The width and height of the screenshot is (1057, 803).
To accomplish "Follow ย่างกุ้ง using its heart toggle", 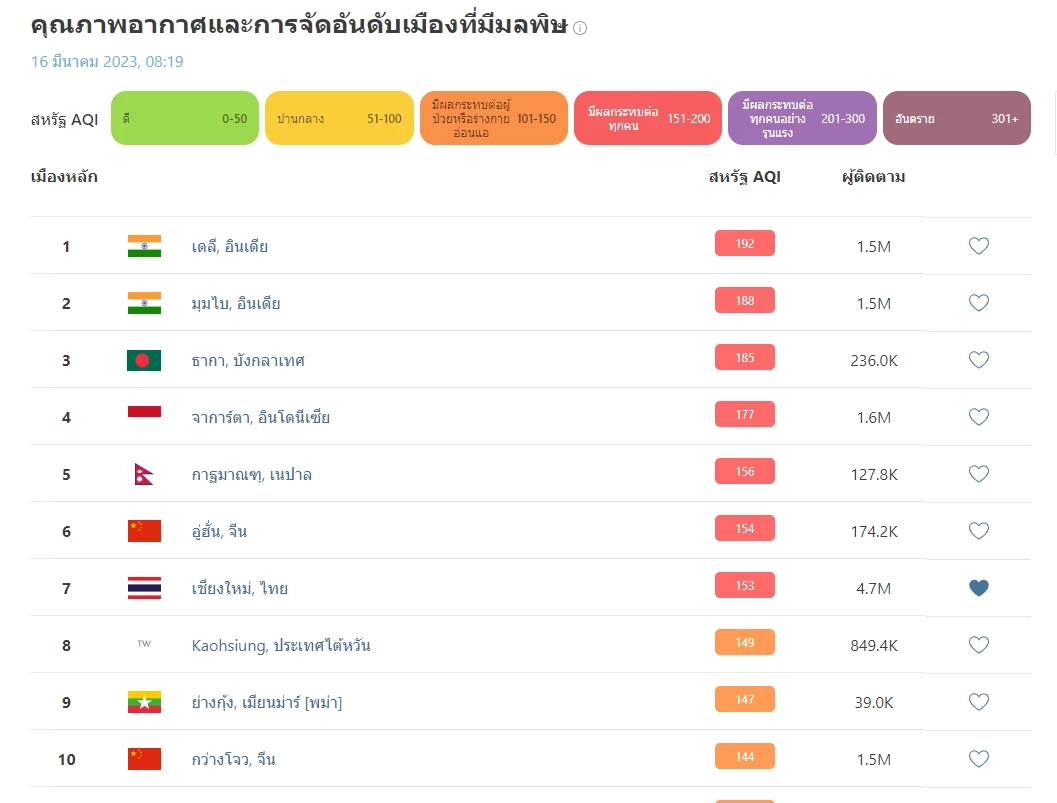I will tap(978, 701).
